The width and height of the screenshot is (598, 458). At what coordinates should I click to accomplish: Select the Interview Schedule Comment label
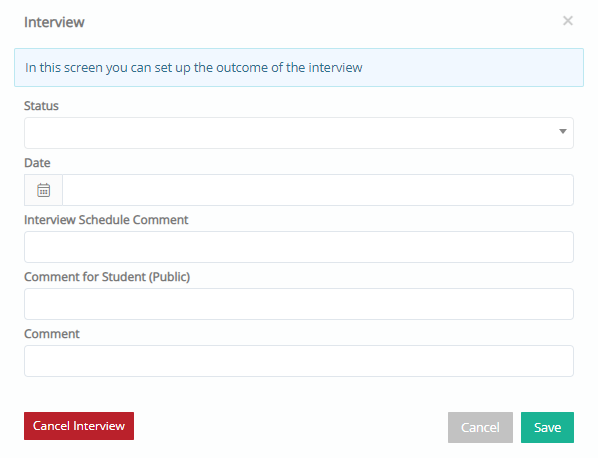click(106, 220)
